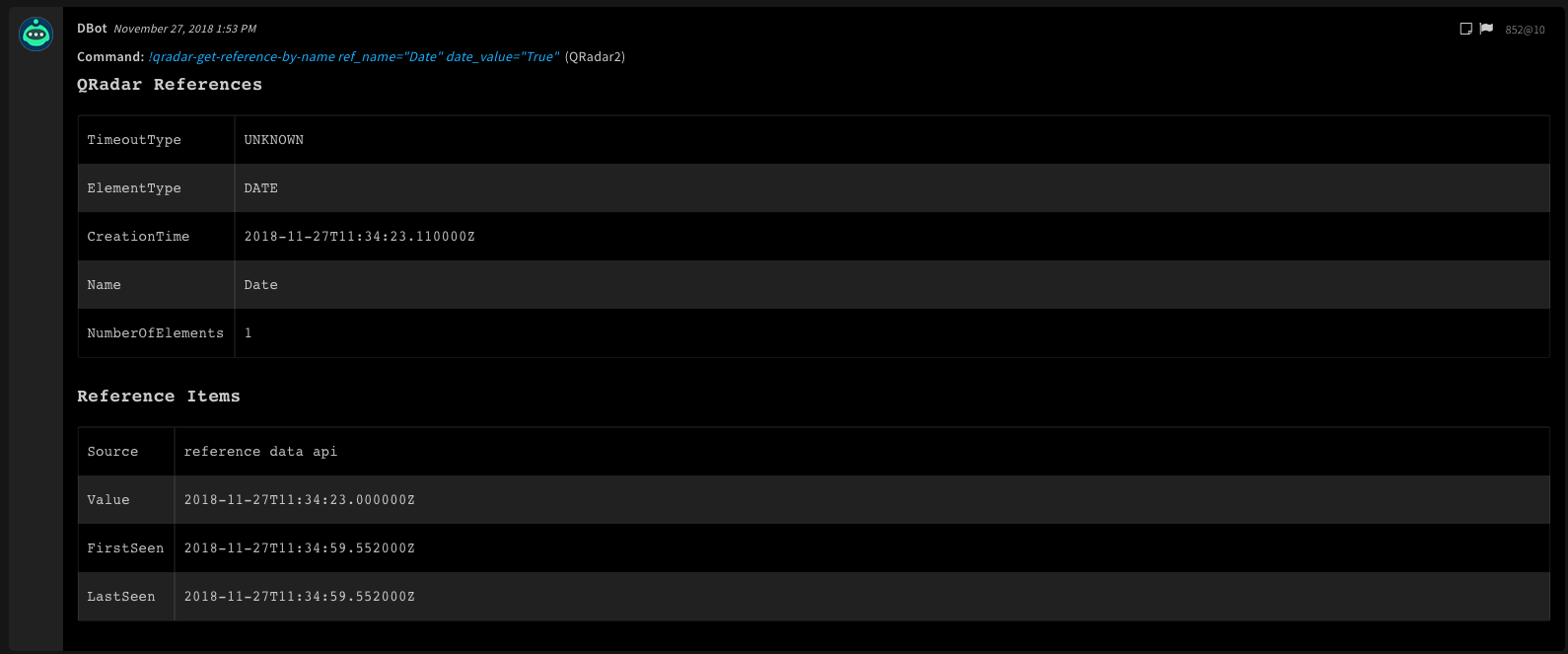Click the Value row timestamp
Viewport: 1568px width, 654px height.
click(299, 500)
